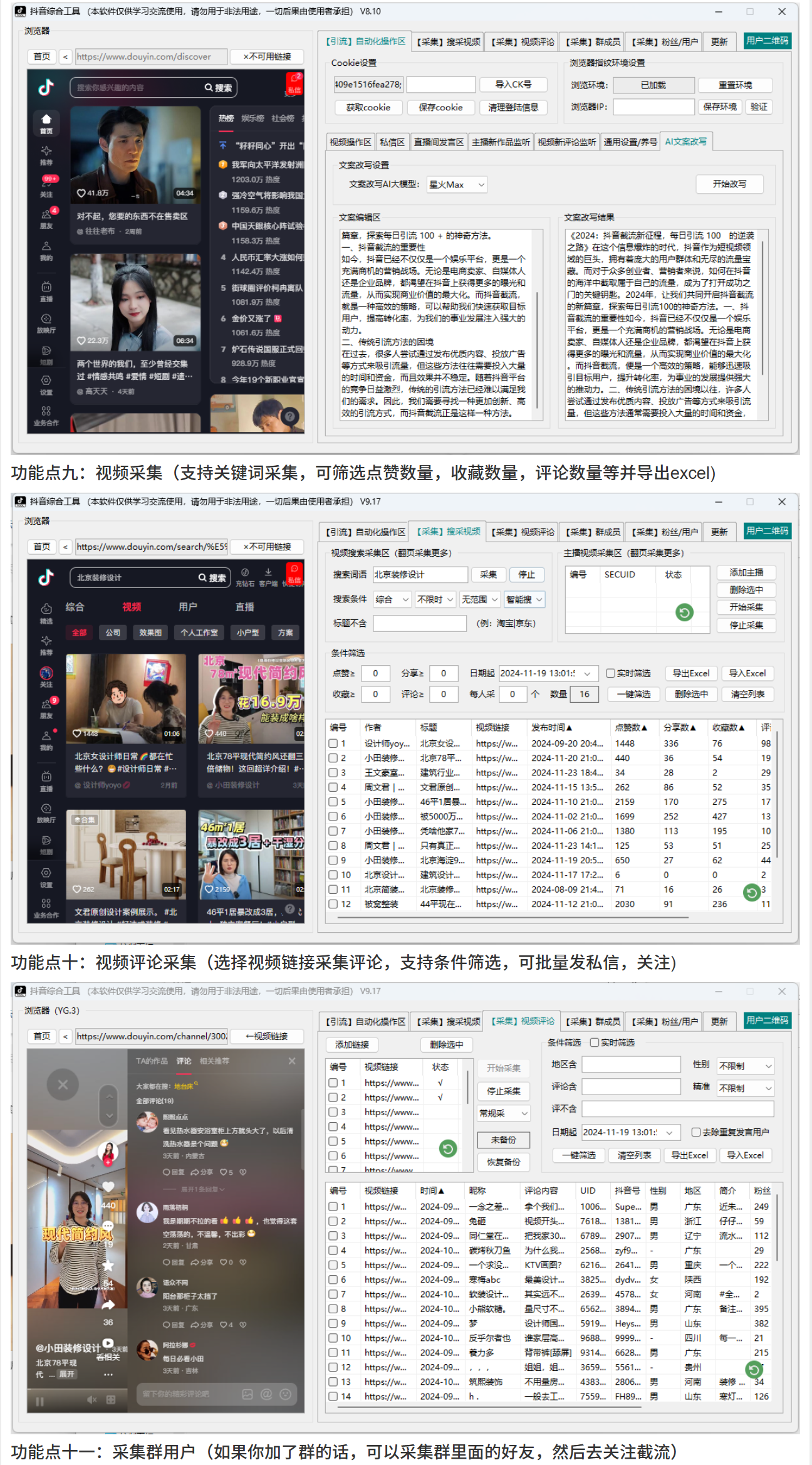Image resolution: width=812 pixels, height=1465 pixels.
Task: Click share arrow icon above 36 count
Action: pyautogui.click(x=108, y=1305)
